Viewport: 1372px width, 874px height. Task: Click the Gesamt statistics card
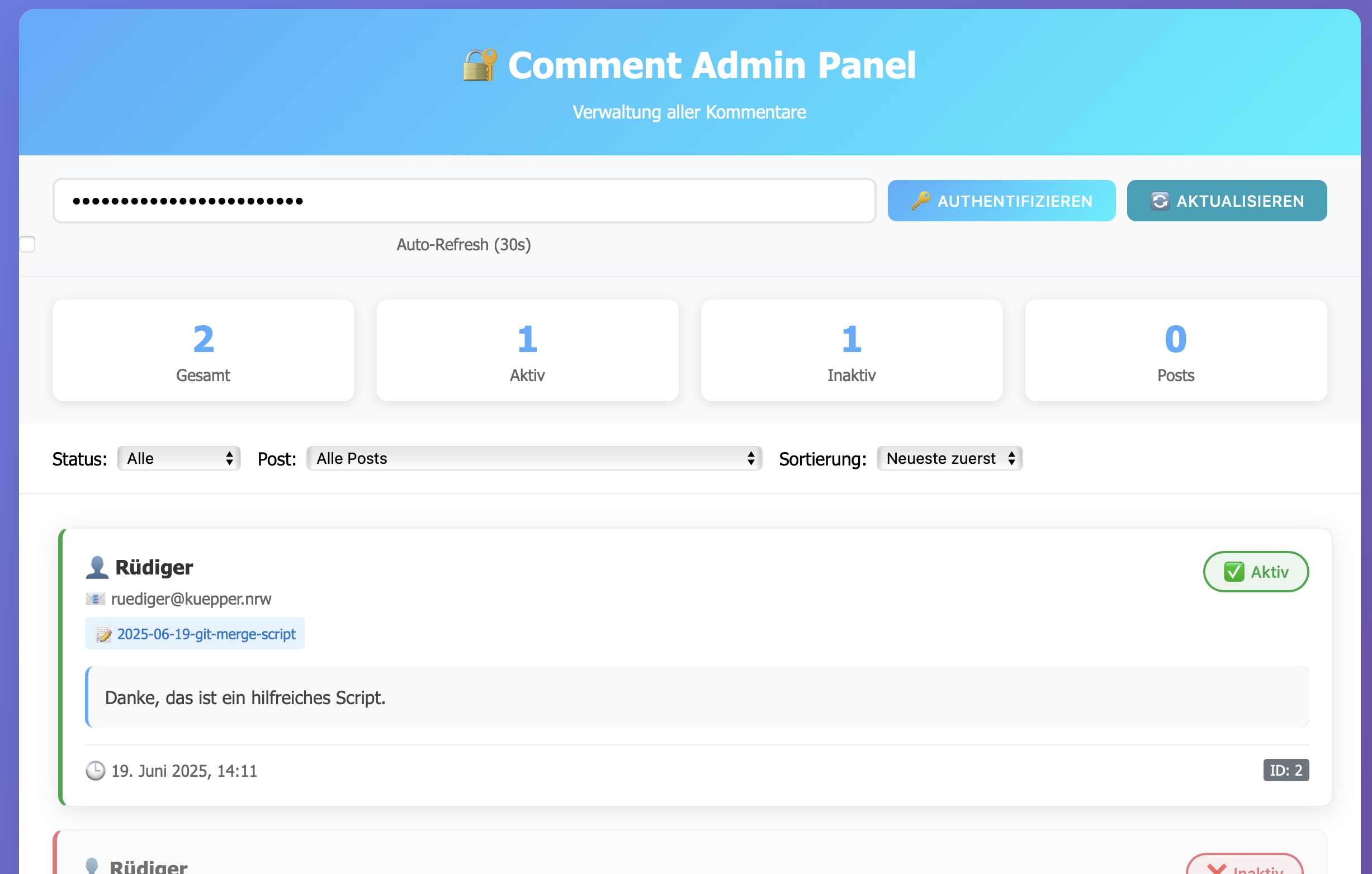coord(204,350)
